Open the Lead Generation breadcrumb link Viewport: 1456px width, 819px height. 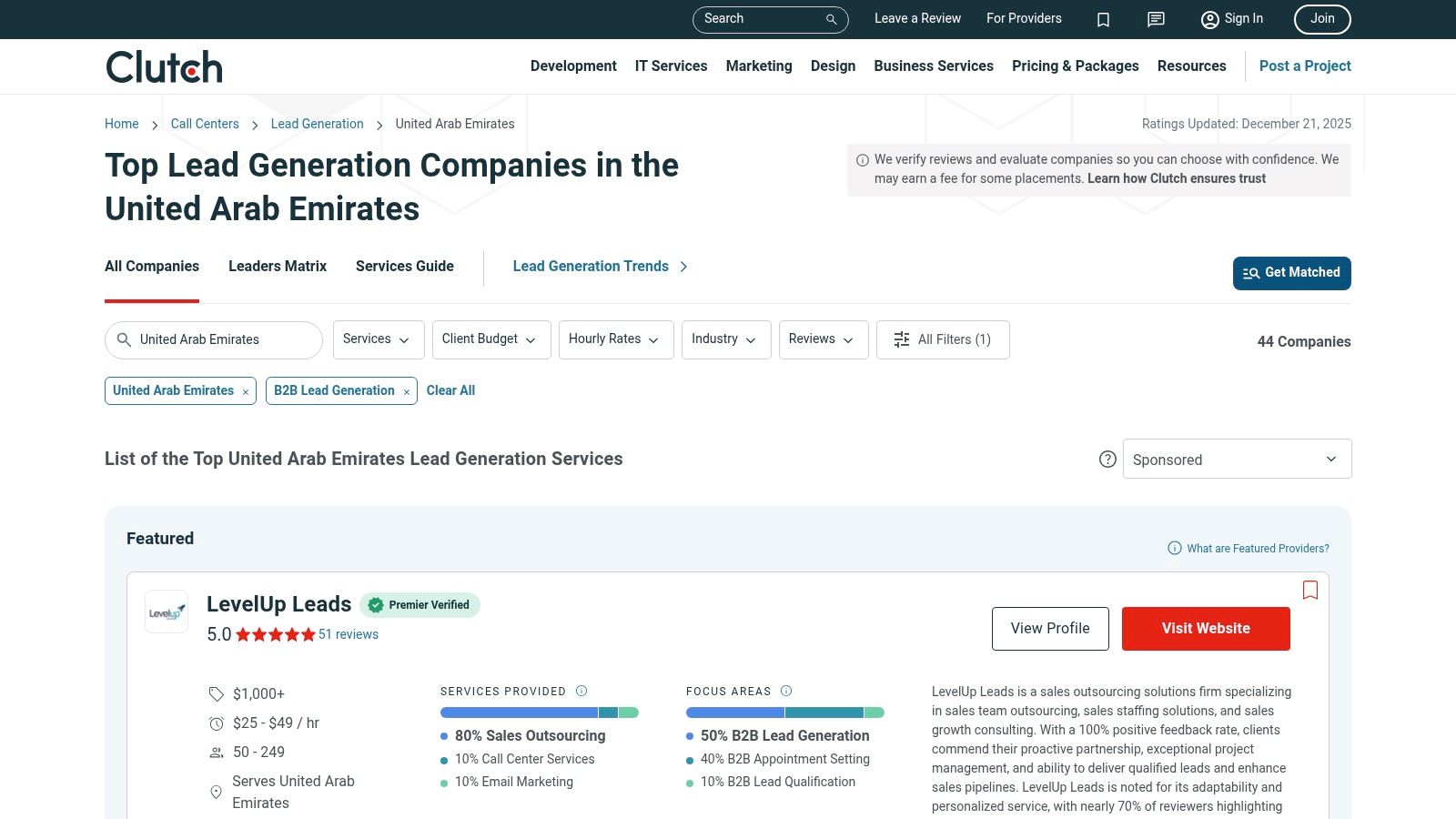[317, 124]
